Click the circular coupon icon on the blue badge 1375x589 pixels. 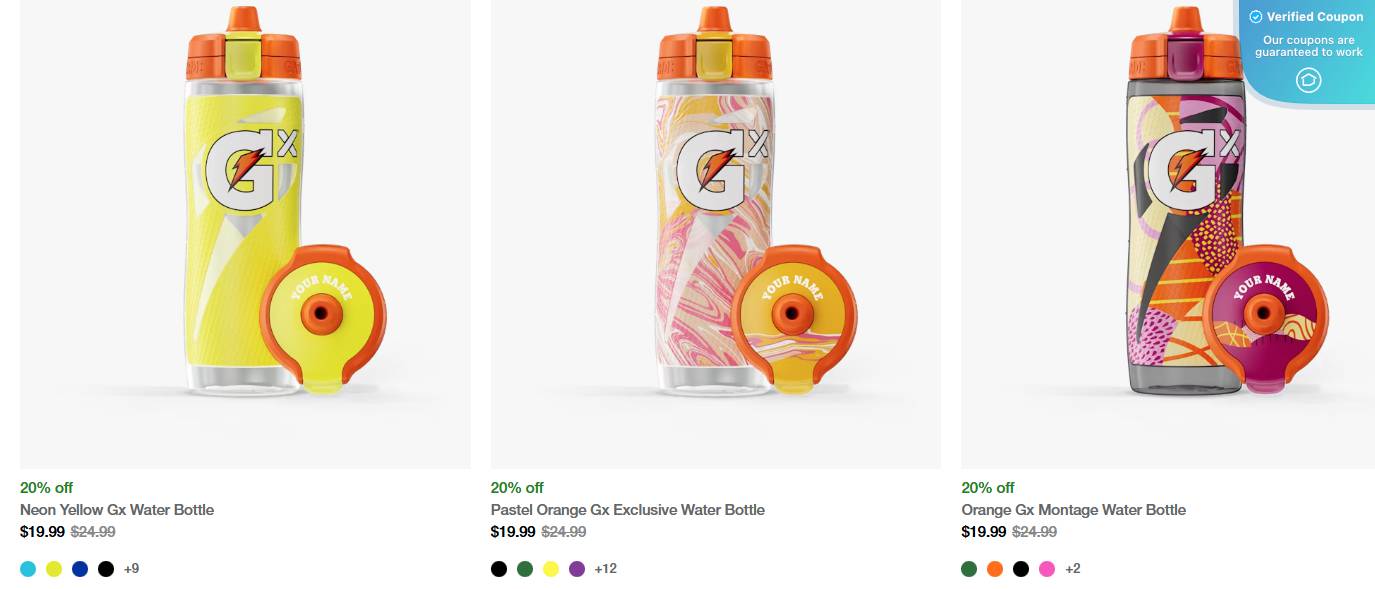point(1308,80)
